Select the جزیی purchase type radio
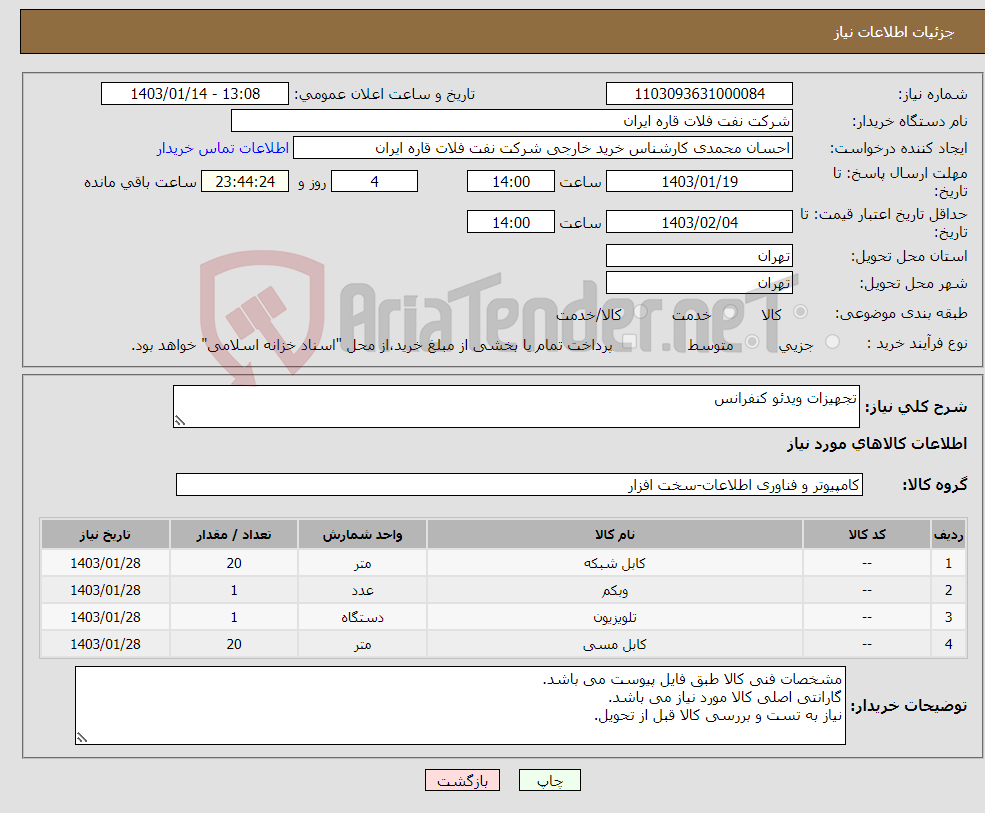Screen dimensions: 985x813 coord(832,342)
